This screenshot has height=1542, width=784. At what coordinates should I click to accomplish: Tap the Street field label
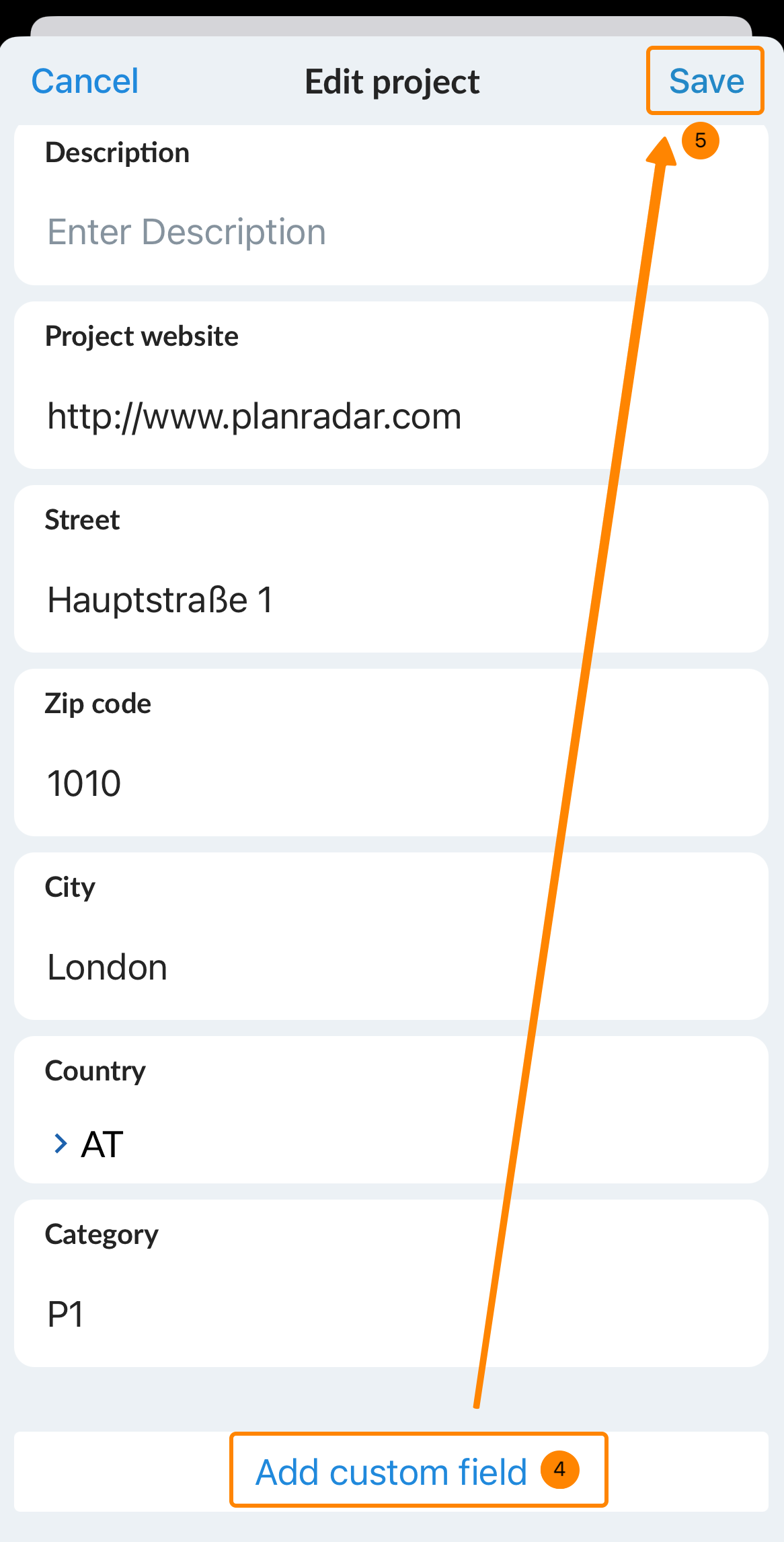[82, 520]
